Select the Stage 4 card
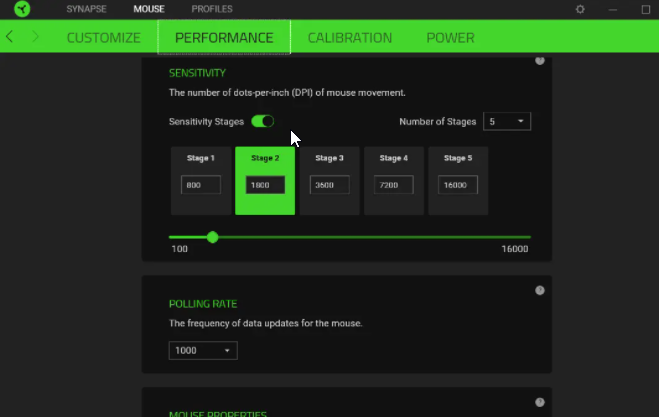This screenshot has width=659, height=417. pos(394,181)
